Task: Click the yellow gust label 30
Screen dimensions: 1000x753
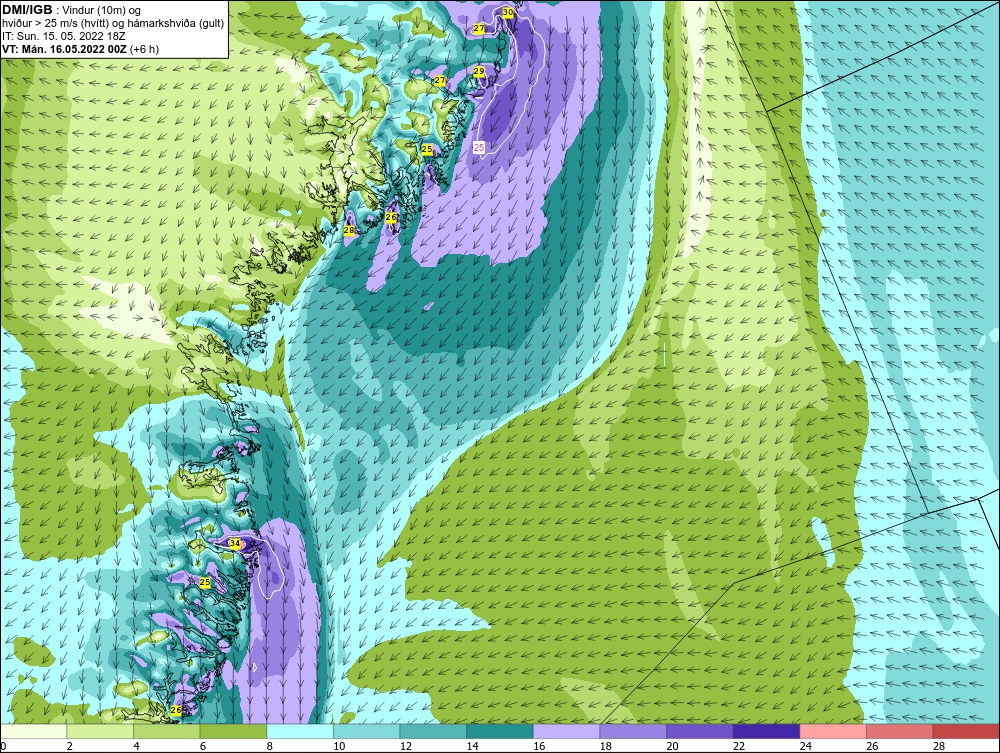Action: click(508, 12)
